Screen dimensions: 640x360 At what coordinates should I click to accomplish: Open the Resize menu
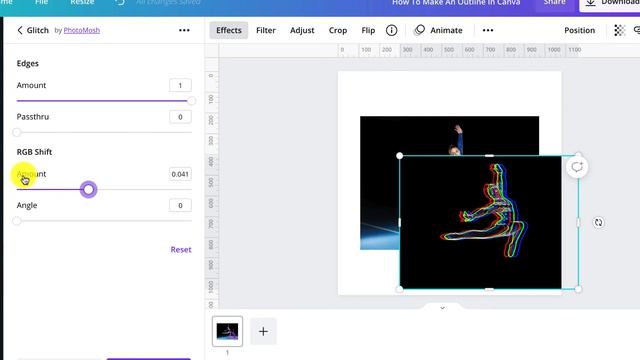pos(82,2)
